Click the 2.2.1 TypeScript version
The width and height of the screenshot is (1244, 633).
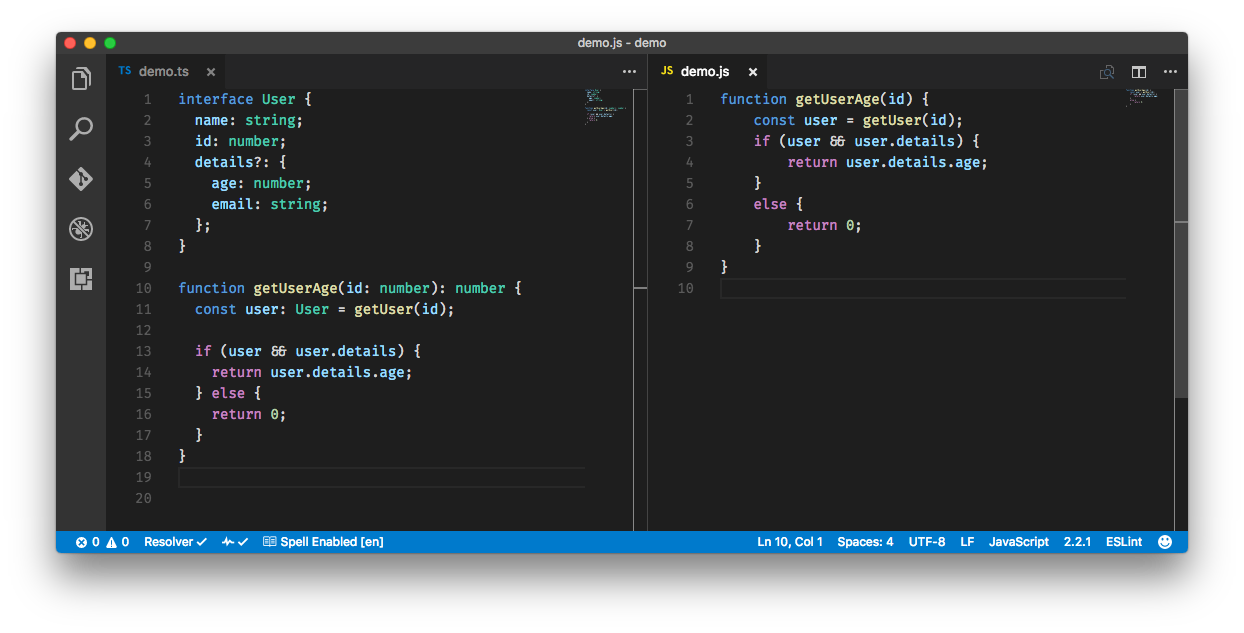(1077, 542)
